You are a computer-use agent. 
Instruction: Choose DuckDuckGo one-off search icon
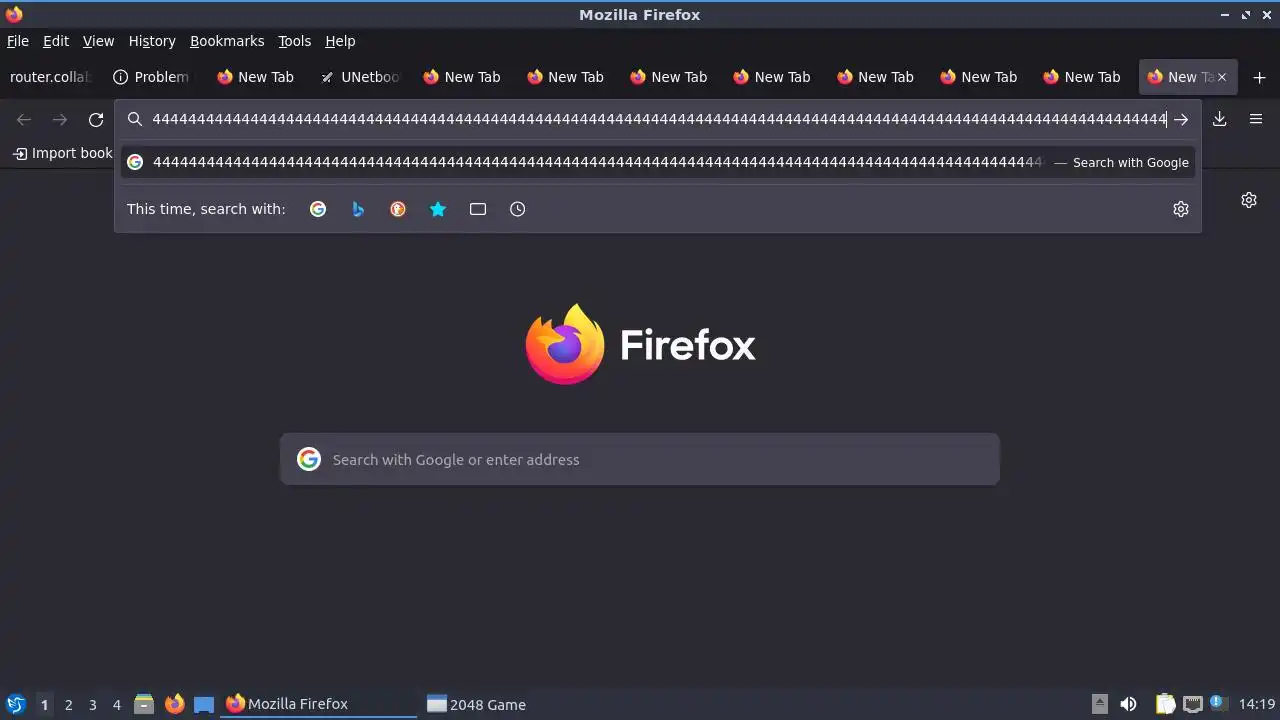click(x=398, y=209)
